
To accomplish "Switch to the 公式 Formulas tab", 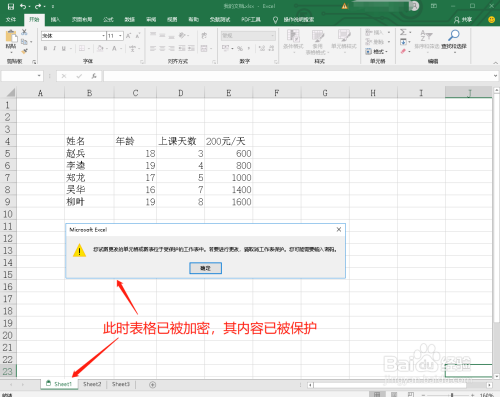I will point(108,20).
